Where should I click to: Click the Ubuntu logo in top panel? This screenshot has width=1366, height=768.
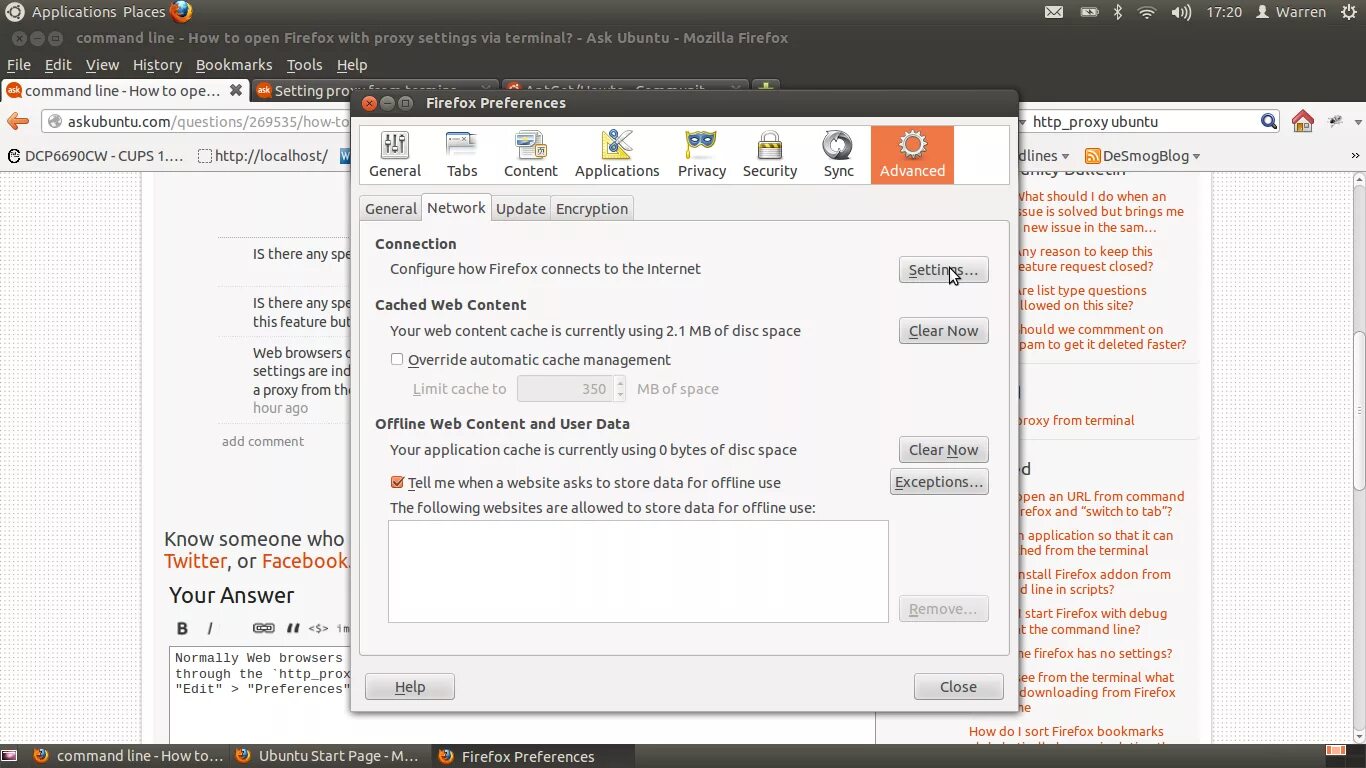point(15,12)
